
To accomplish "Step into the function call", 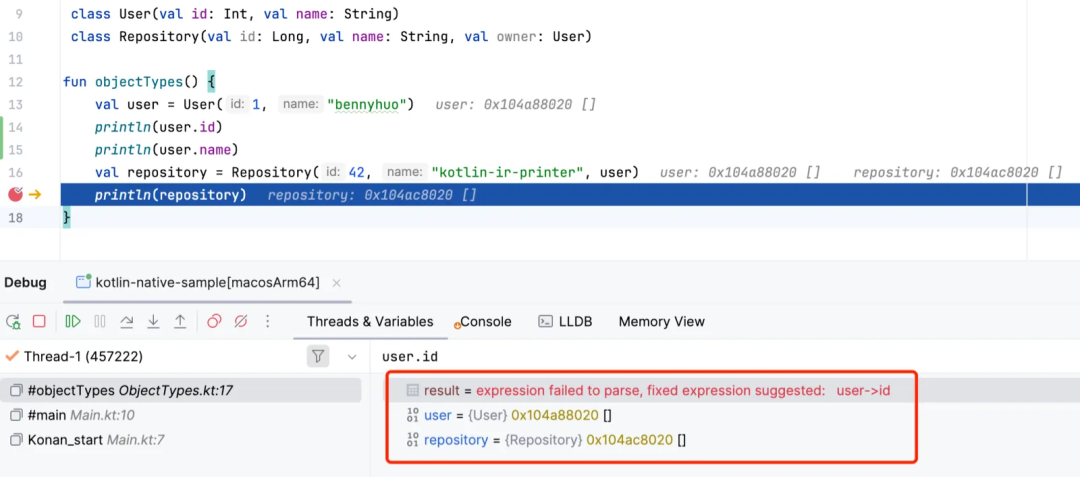I will 154,321.
